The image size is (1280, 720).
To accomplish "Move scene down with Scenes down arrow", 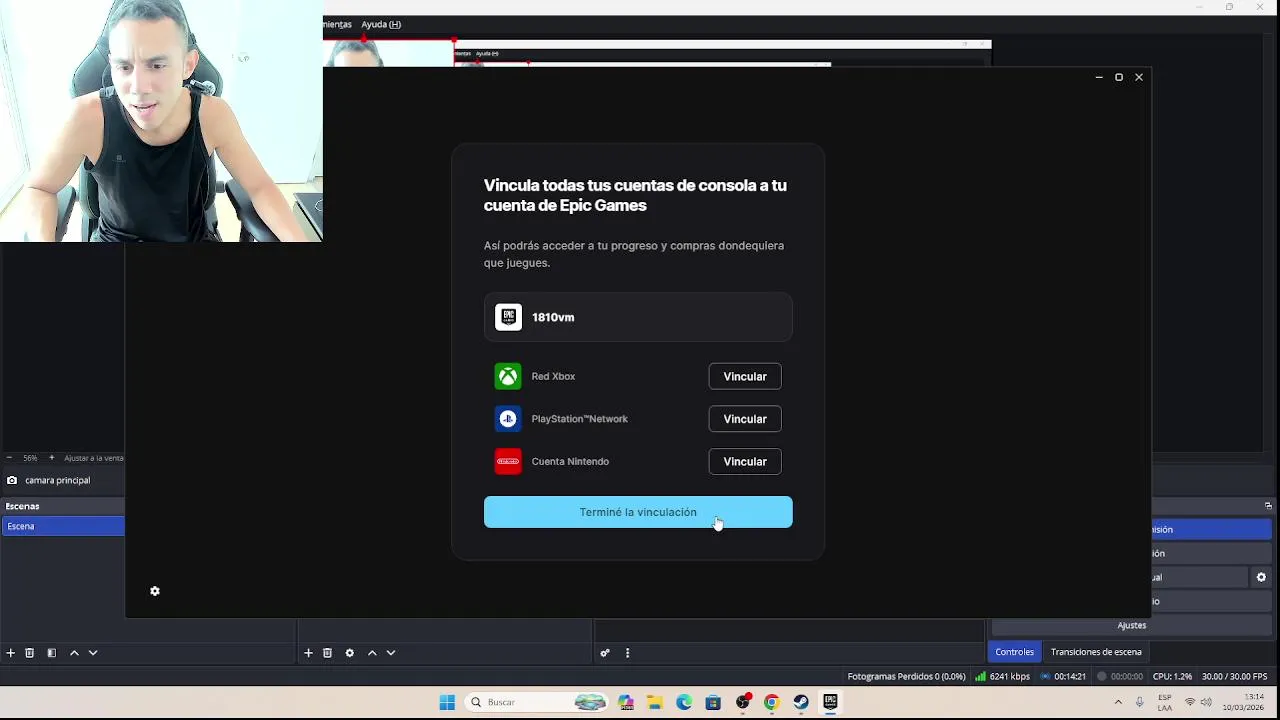I will coord(93,653).
